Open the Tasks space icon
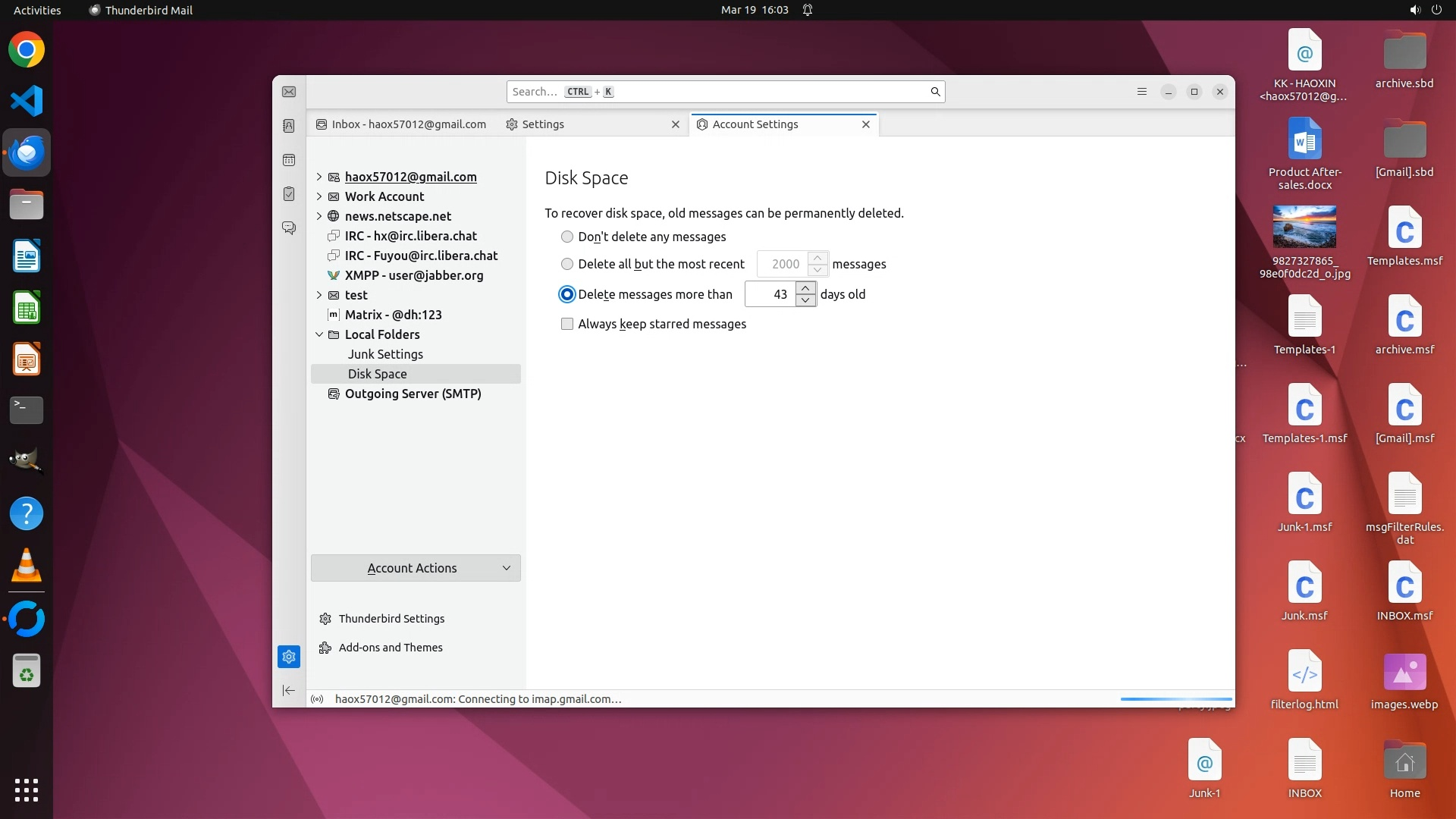1456x819 pixels. pyautogui.click(x=289, y=194)
